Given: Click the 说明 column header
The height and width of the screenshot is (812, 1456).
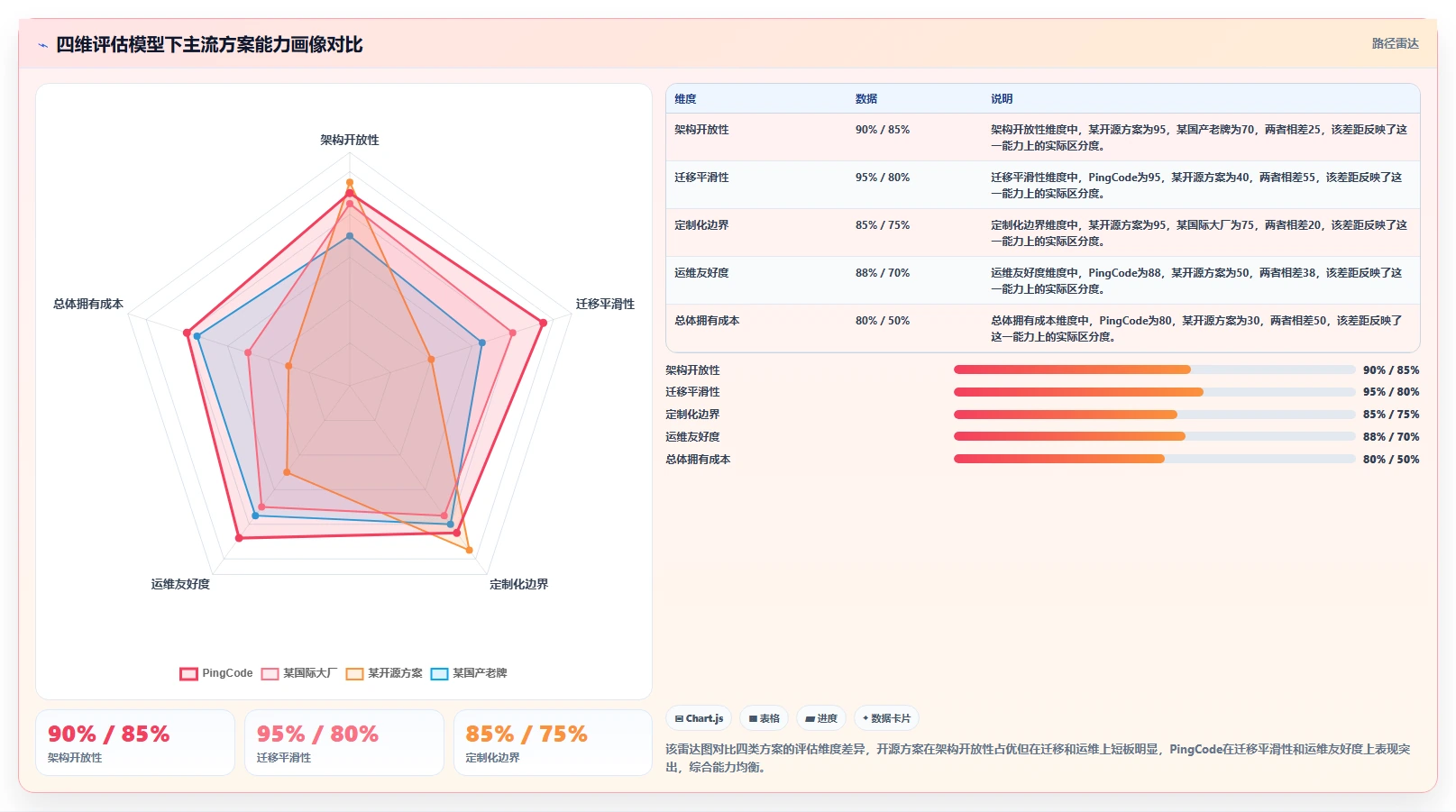Looking at the screenshot, I should (x=1002, y=99).
